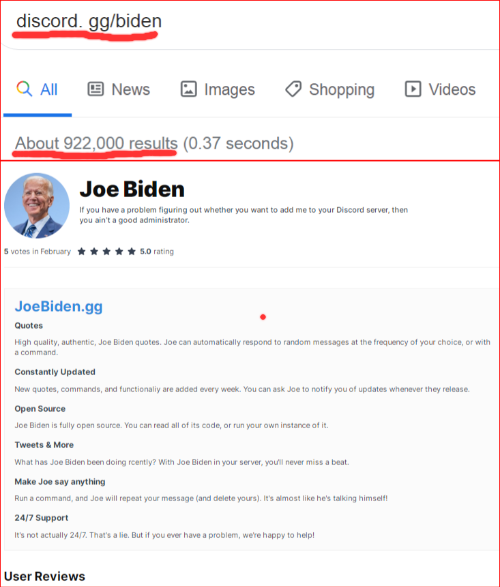Click the fifth rating star
Image resolution: width=500 pixels, height=587 pixels.
tap(131, 252)
